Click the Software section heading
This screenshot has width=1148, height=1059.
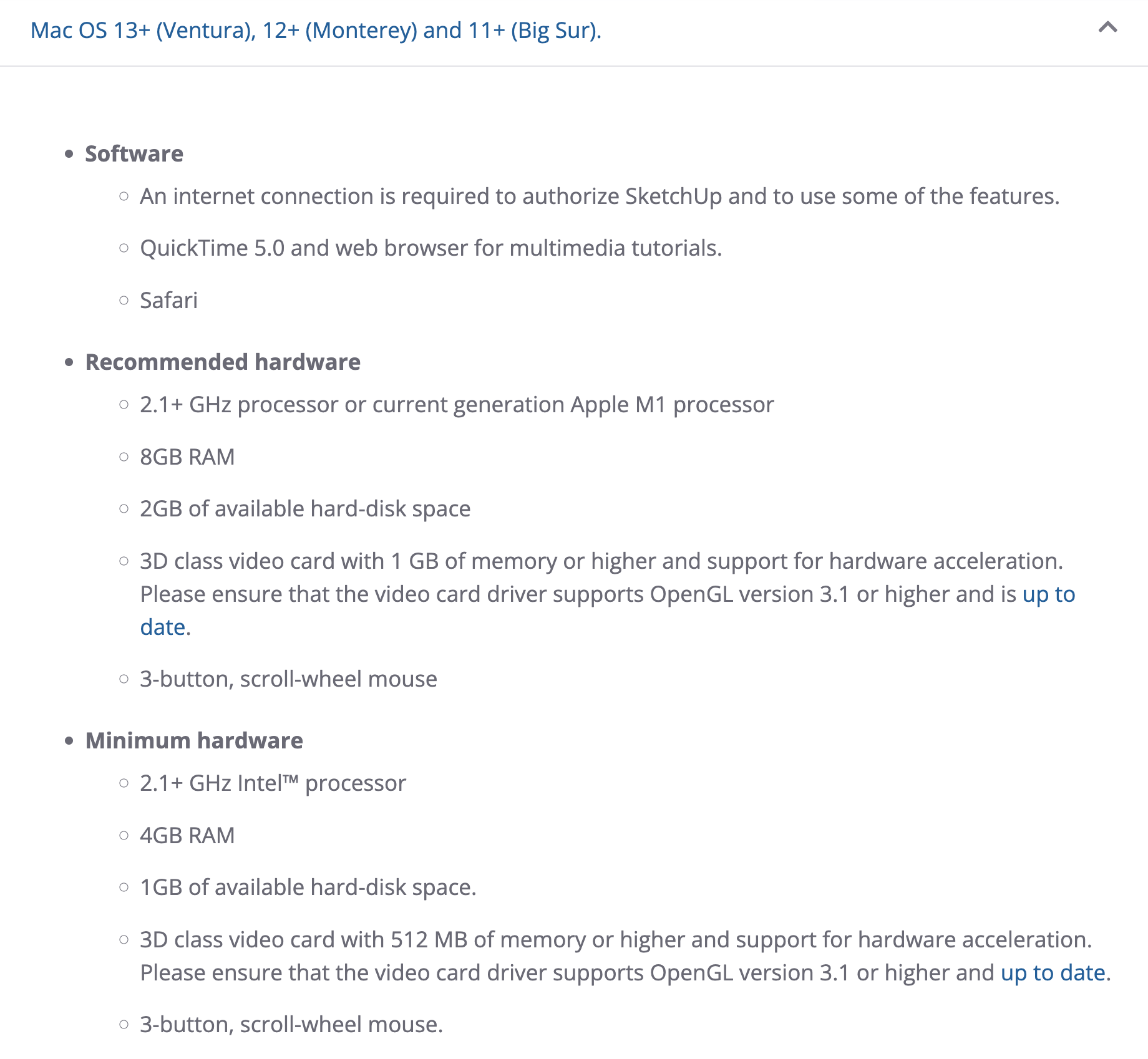134,154
